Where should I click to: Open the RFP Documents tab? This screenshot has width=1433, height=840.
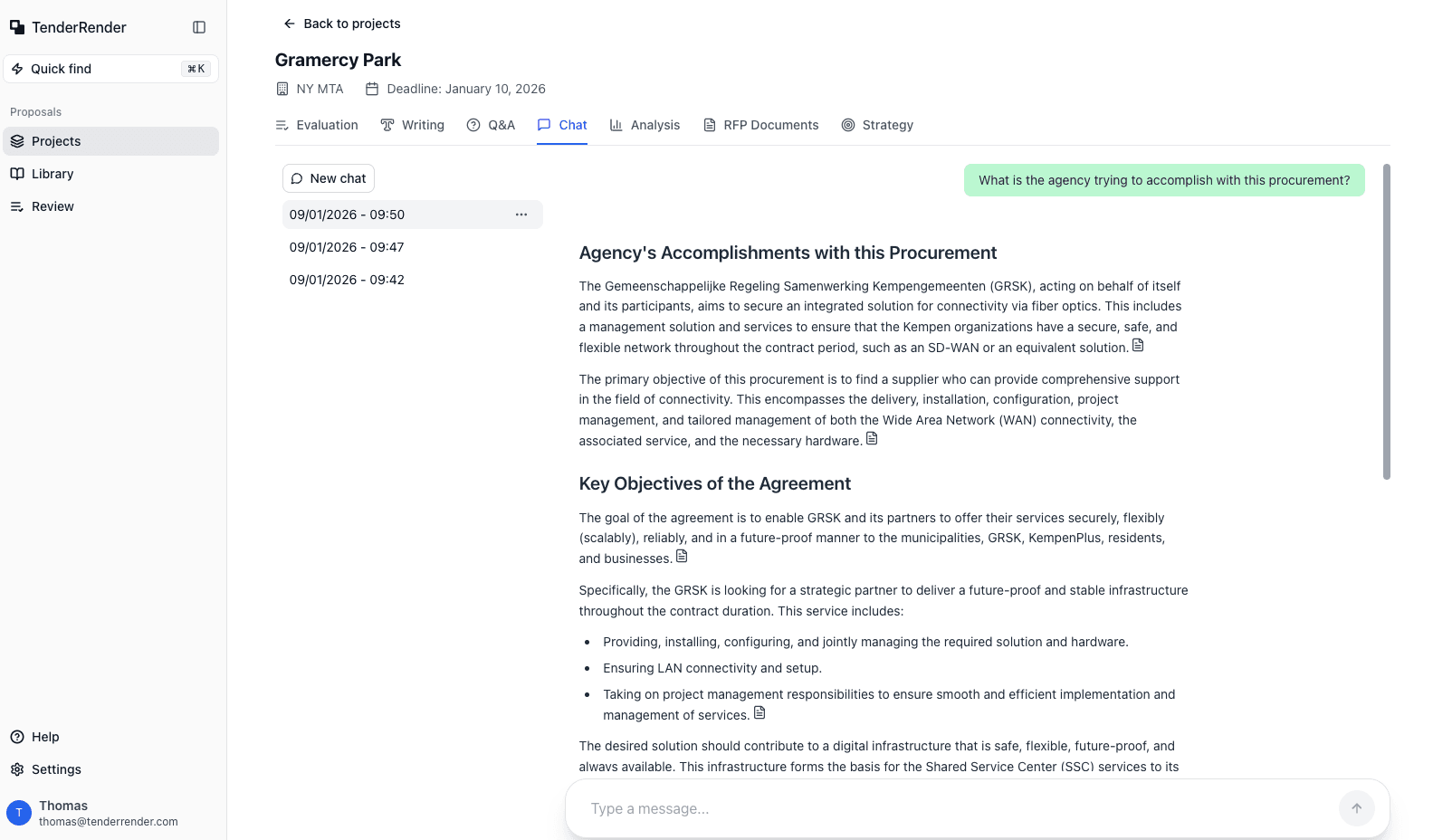pyautogui.click(x=760, y=125)
